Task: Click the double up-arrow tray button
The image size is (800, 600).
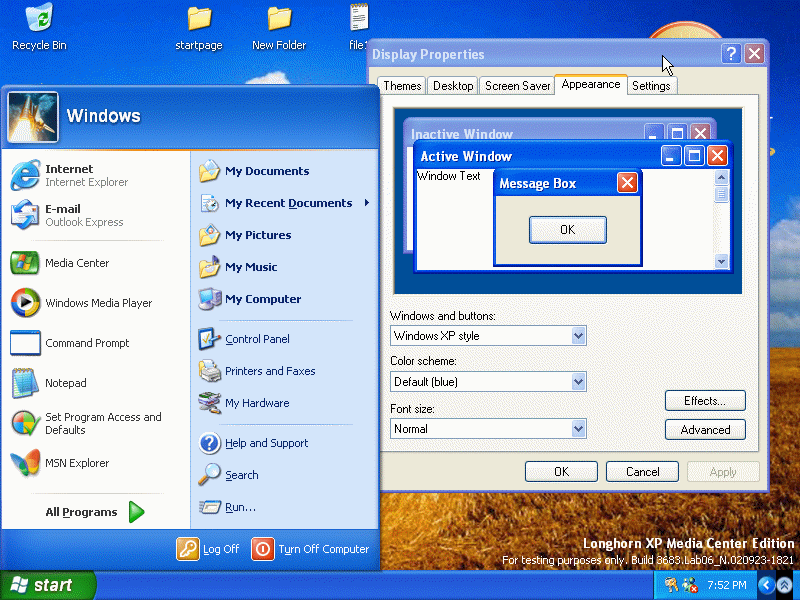Action: pos(785,585)
